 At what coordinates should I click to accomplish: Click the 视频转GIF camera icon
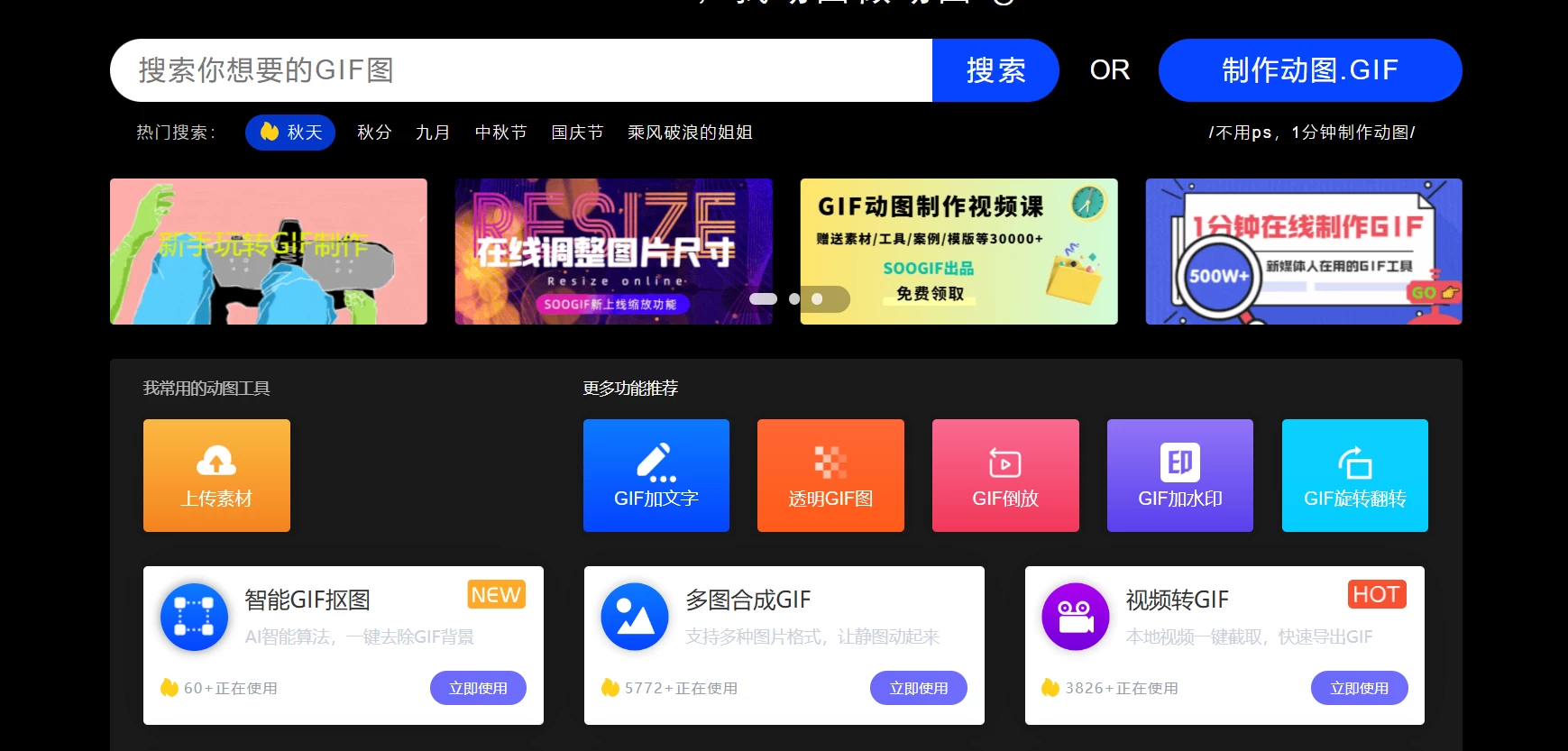1075,617
